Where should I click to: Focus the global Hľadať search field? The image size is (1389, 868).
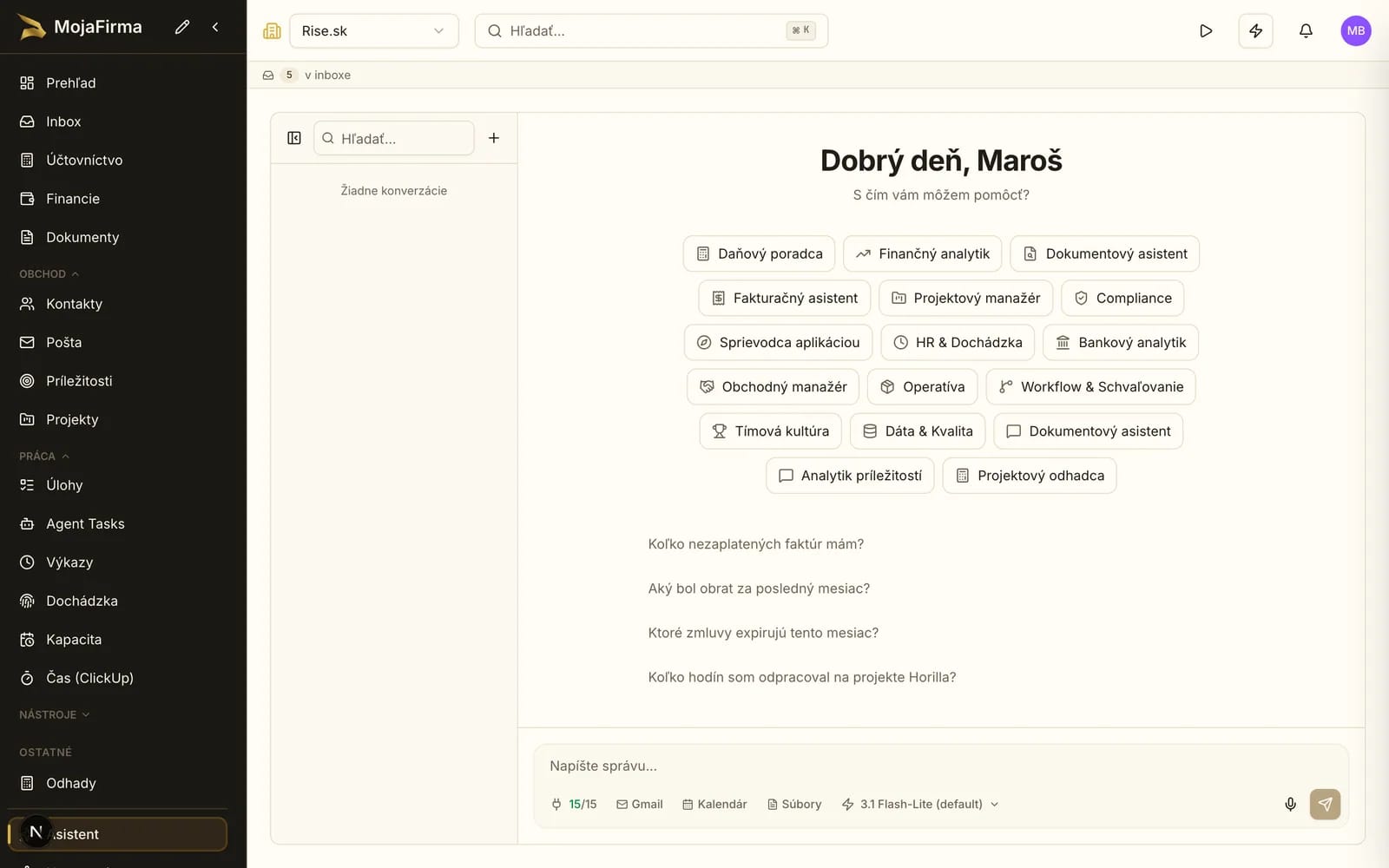[651, 30]
